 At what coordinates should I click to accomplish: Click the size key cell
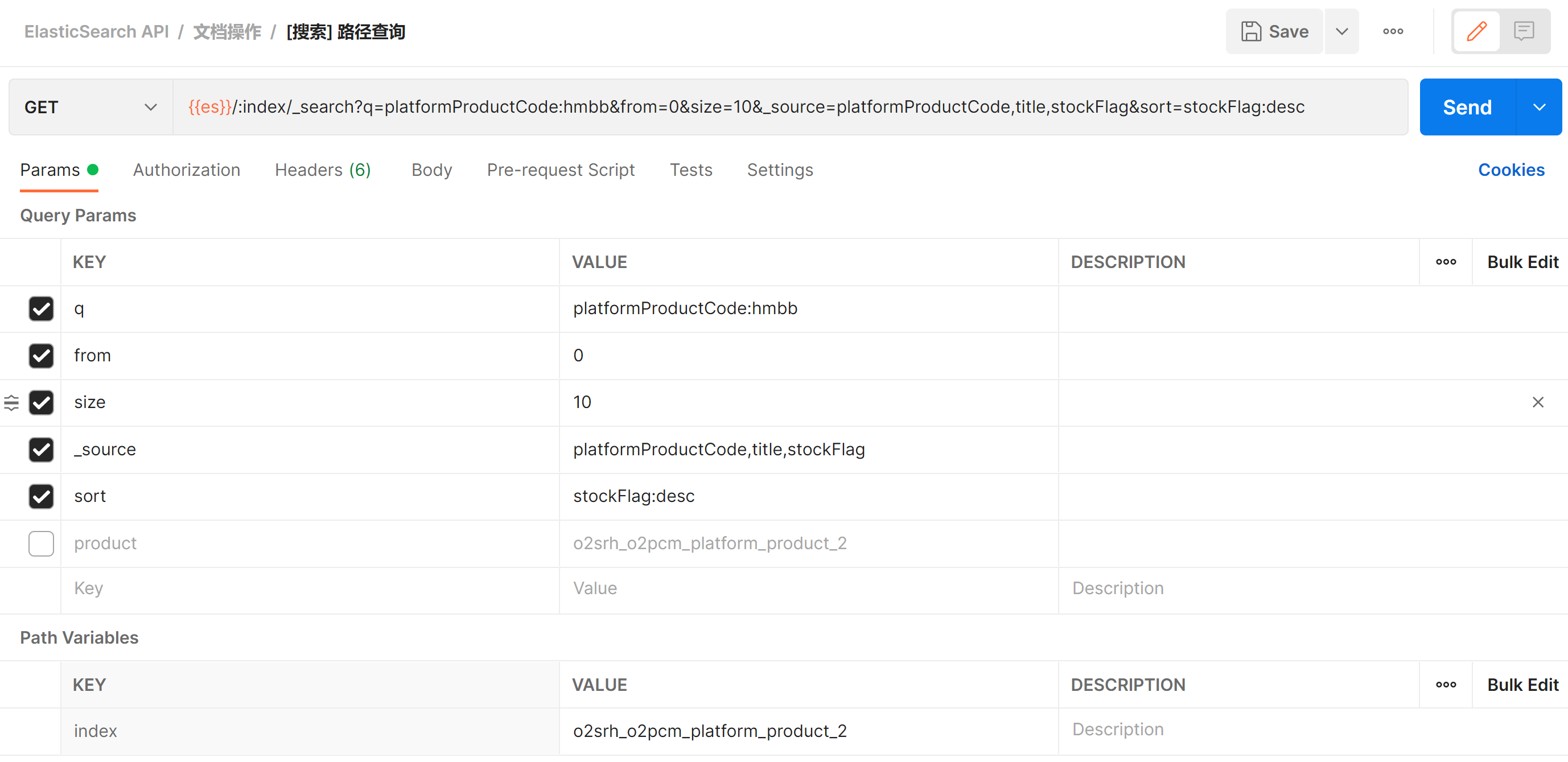(x=310, y=402)
